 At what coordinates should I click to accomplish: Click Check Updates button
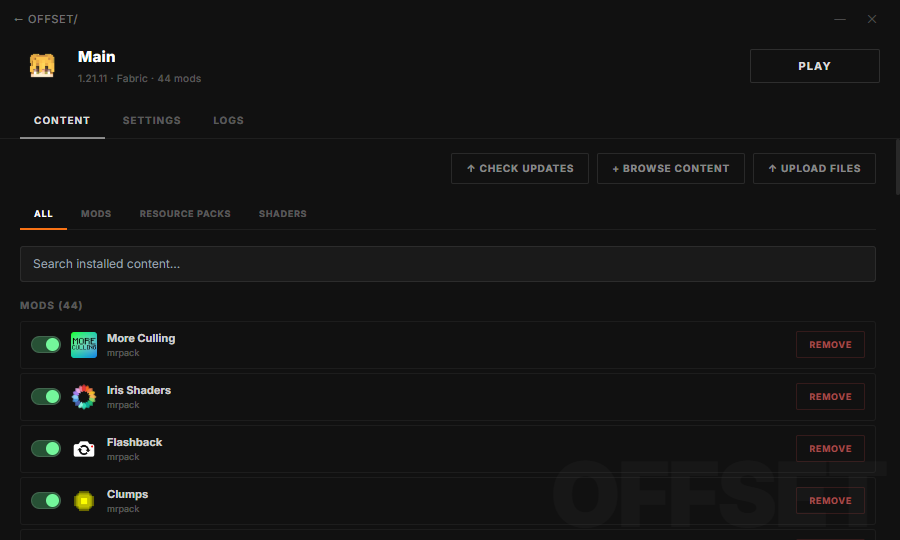520,168
